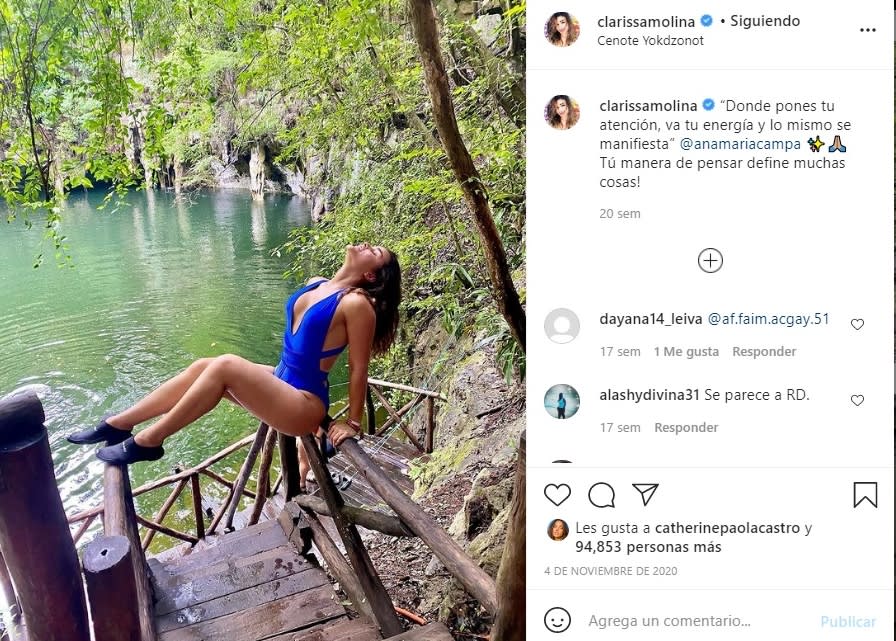896x641 pixels.
Task: Like dayana14_leiva's comment
Action: (857, 324)
